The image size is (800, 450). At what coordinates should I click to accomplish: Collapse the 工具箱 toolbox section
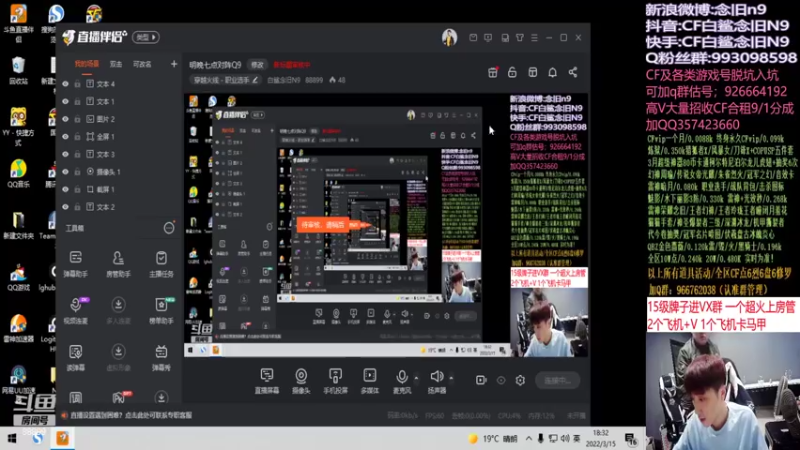click(169, 228)
